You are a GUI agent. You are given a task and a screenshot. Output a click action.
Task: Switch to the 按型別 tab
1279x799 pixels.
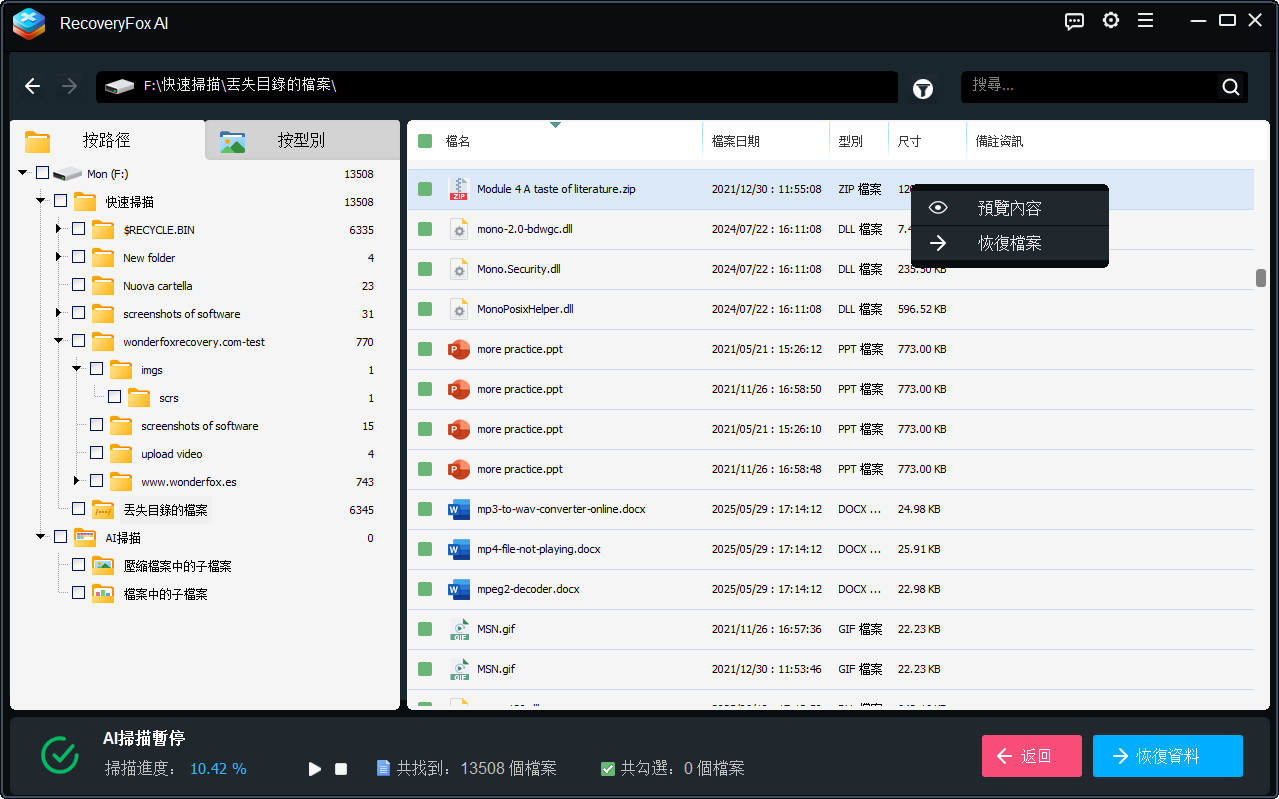click(303, 140)
